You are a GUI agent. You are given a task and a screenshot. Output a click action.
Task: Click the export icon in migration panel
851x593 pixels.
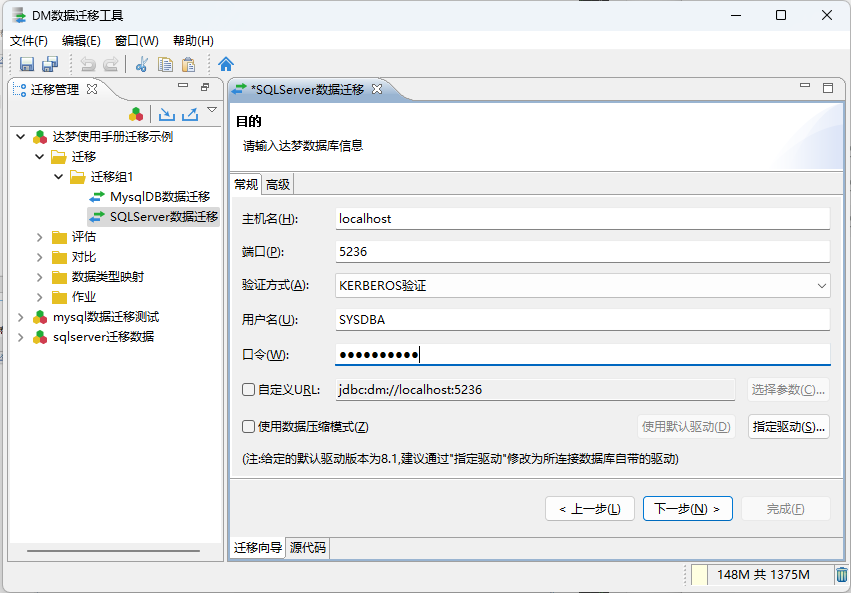[x=190, y=114]
